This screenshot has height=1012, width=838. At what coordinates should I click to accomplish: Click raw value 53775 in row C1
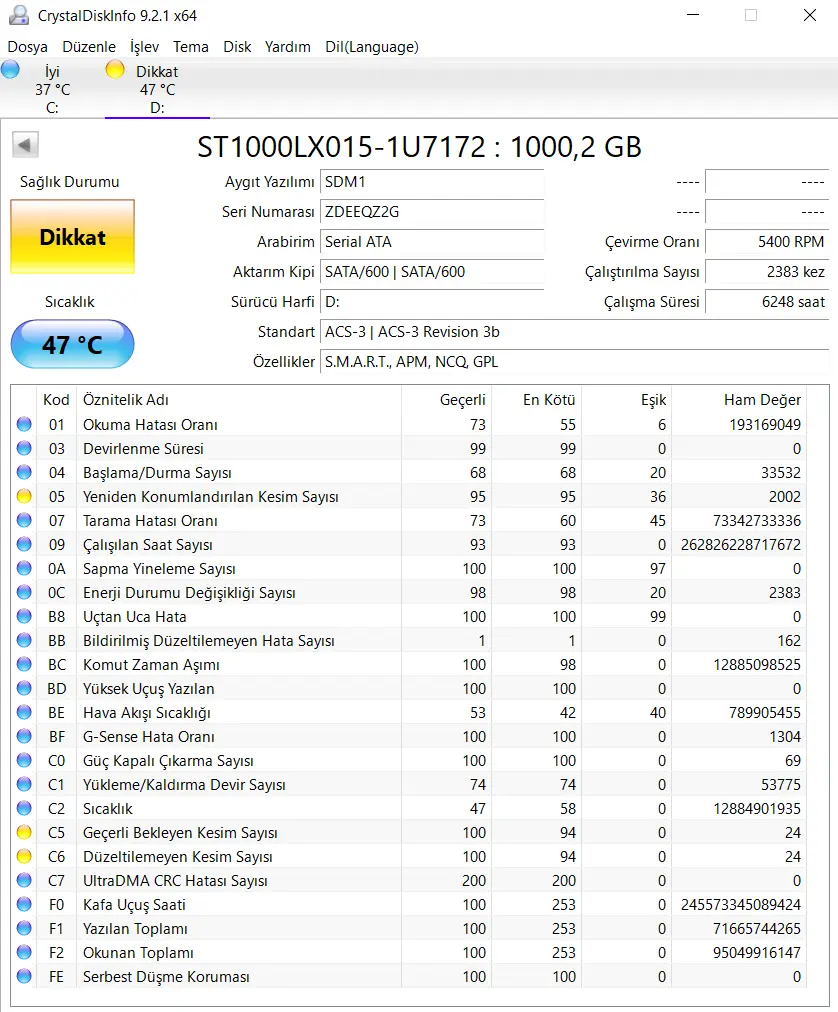point(781,784)
